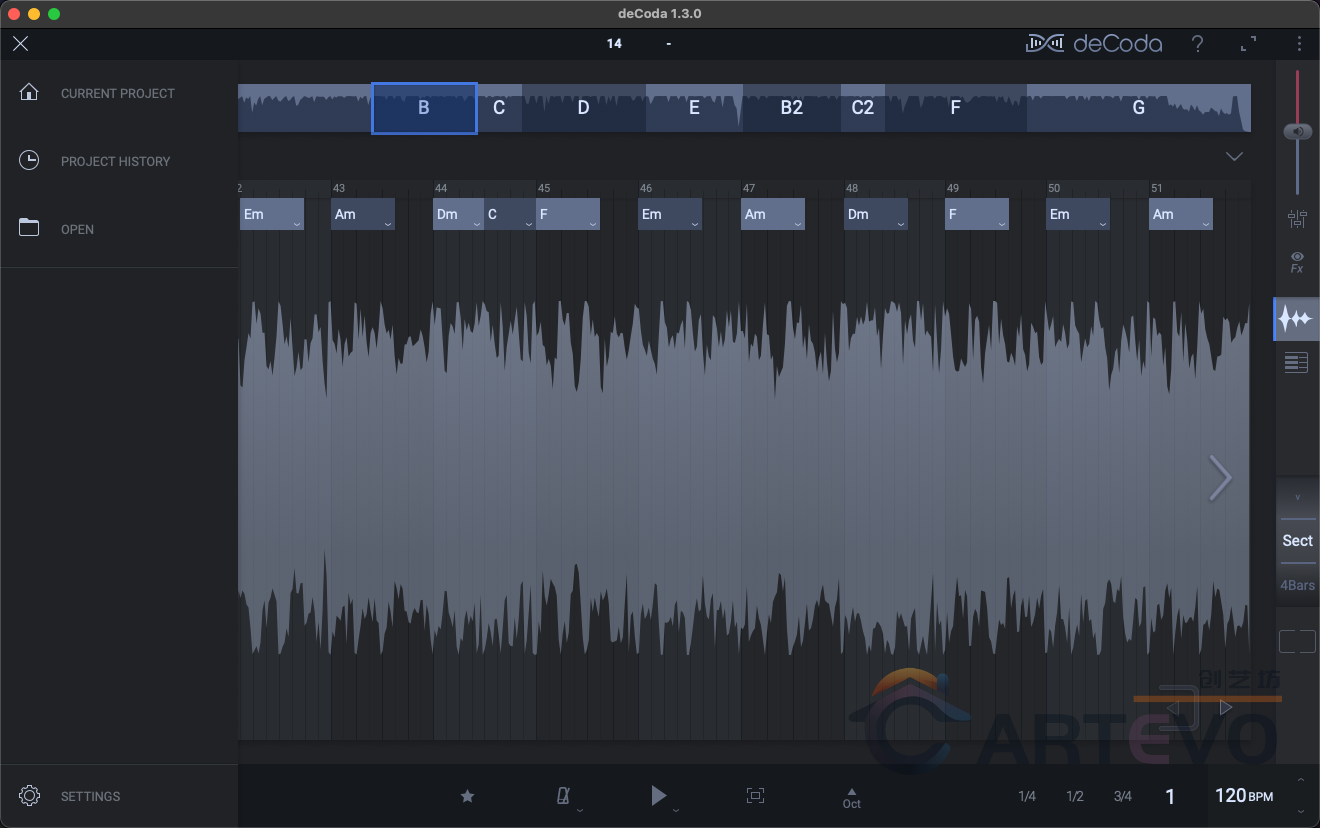Click the volume slider handle
This screenshot has width=1320, height=828.
1297,132
